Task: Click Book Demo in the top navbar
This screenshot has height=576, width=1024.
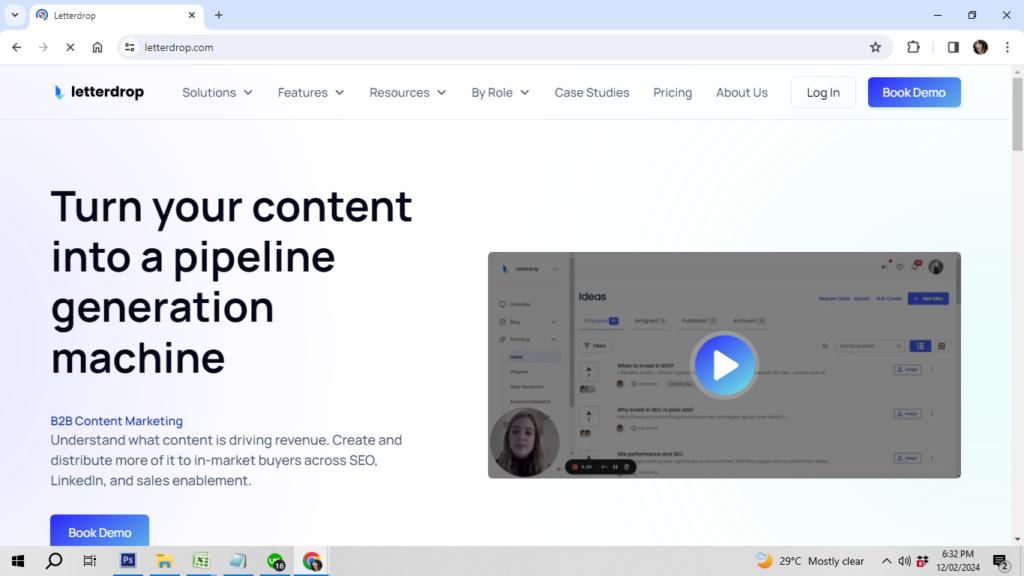Action: [914, 92]
